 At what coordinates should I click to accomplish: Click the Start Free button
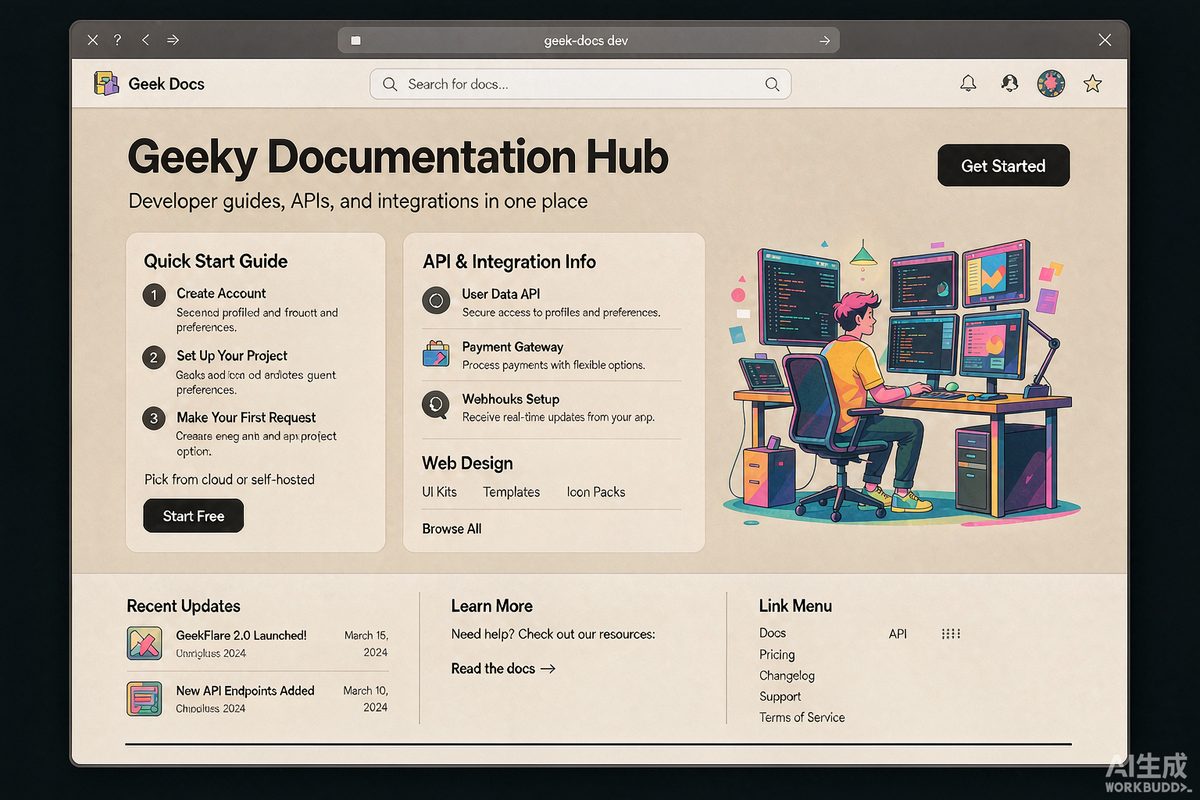(x=194, y=516)
